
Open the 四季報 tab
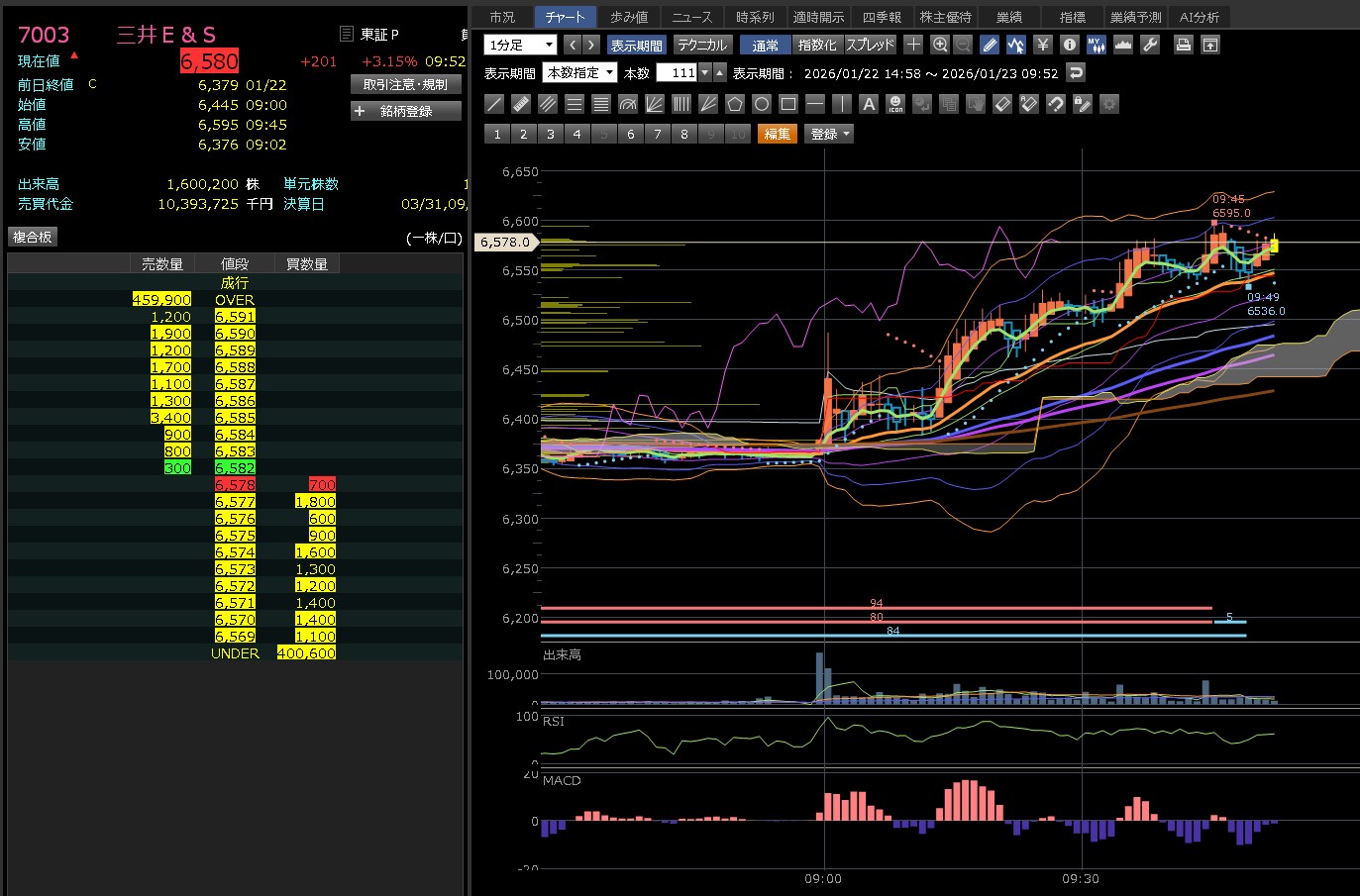pyautogui.click(x=881, y=17)
